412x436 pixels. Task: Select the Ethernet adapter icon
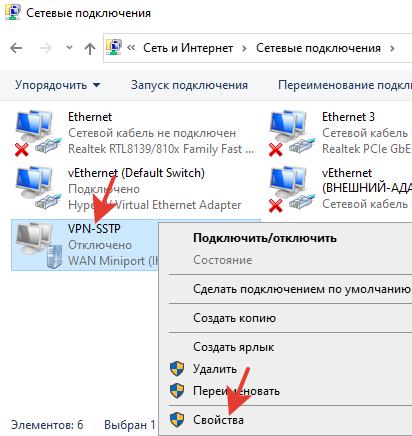point(38,133)
